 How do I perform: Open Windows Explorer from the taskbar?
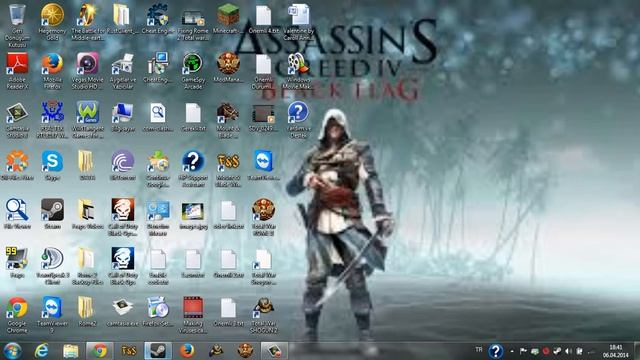pos(71,351)
